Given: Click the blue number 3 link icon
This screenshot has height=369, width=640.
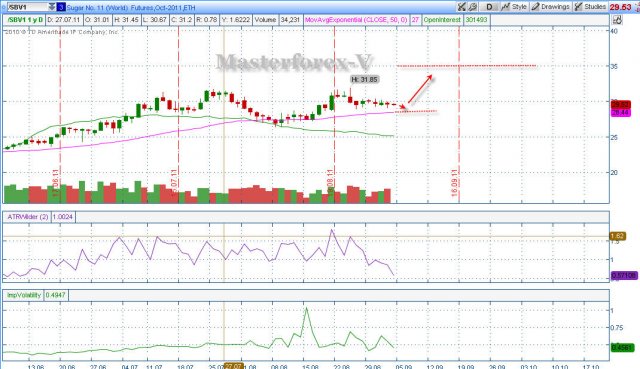Looking at the screenshot, I should (60, 7).
